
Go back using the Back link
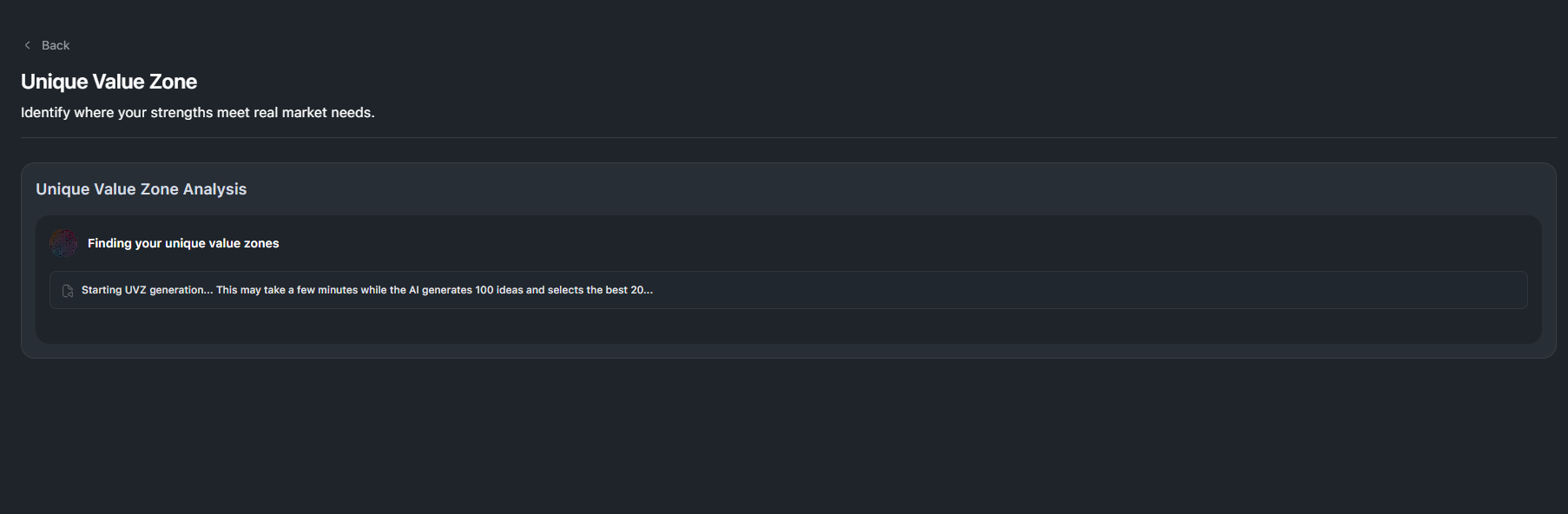(x=56, y=45)
